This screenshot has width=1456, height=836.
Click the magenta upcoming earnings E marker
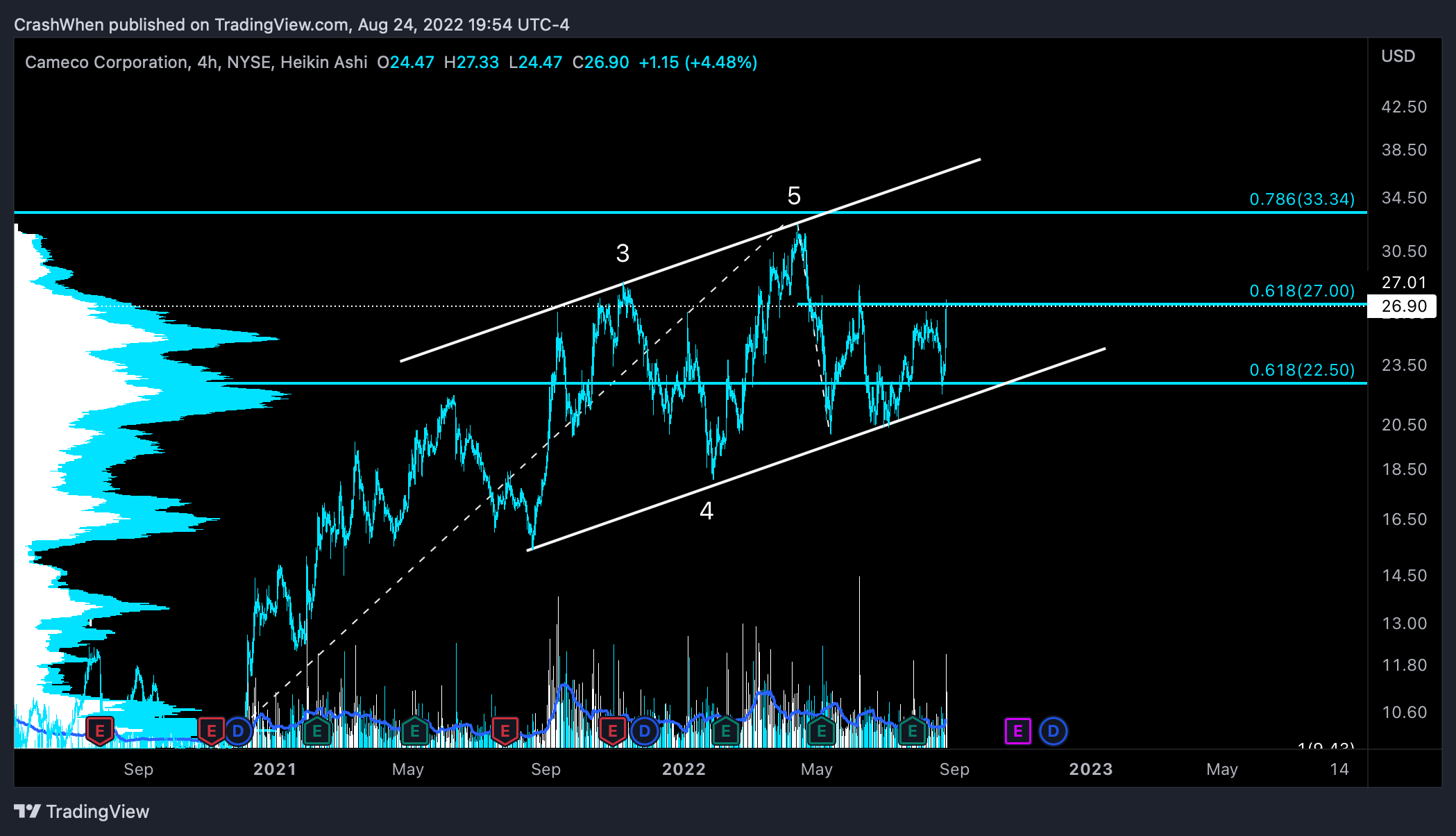1017,730
